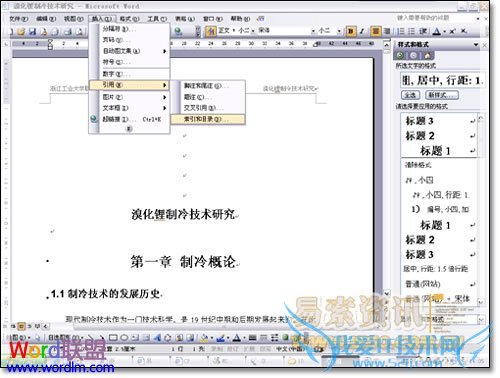This screenshot has height=378, width=500.
Task: Open the 小二 font size dropdown
Action: point(339,31)
